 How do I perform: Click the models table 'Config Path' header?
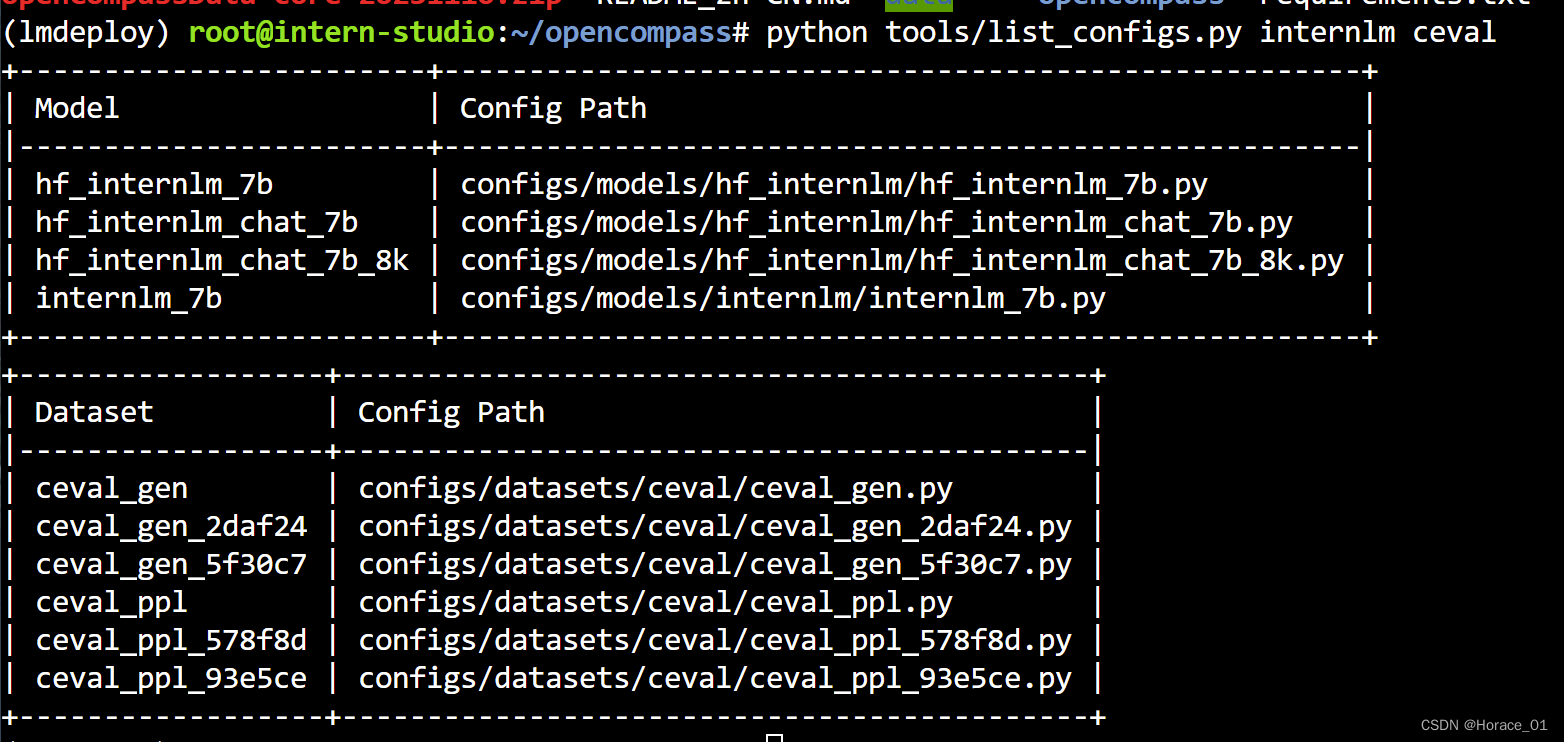pos(553,108)
